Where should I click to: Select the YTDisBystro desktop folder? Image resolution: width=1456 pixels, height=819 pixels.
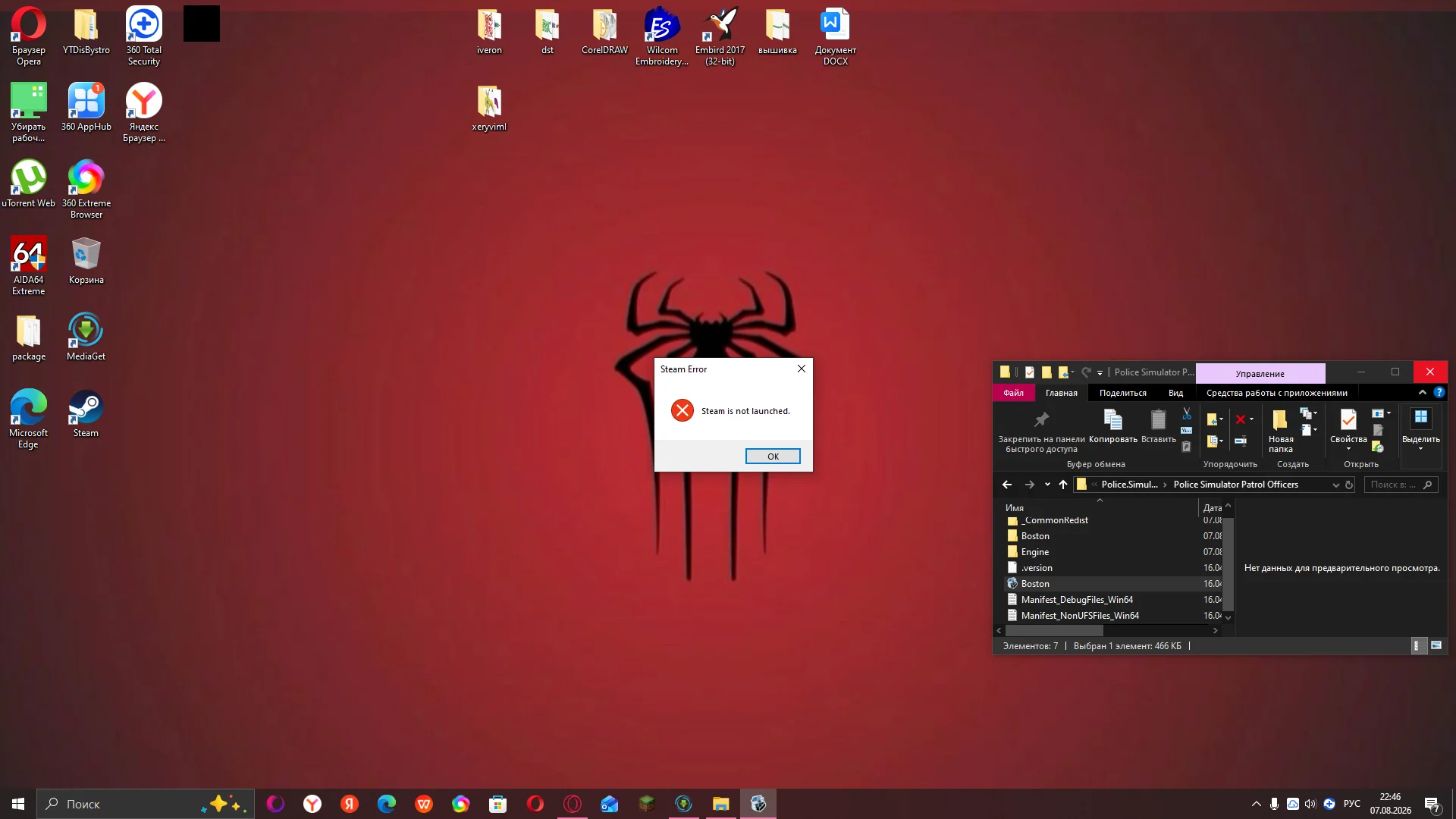(x=86, y=31)
